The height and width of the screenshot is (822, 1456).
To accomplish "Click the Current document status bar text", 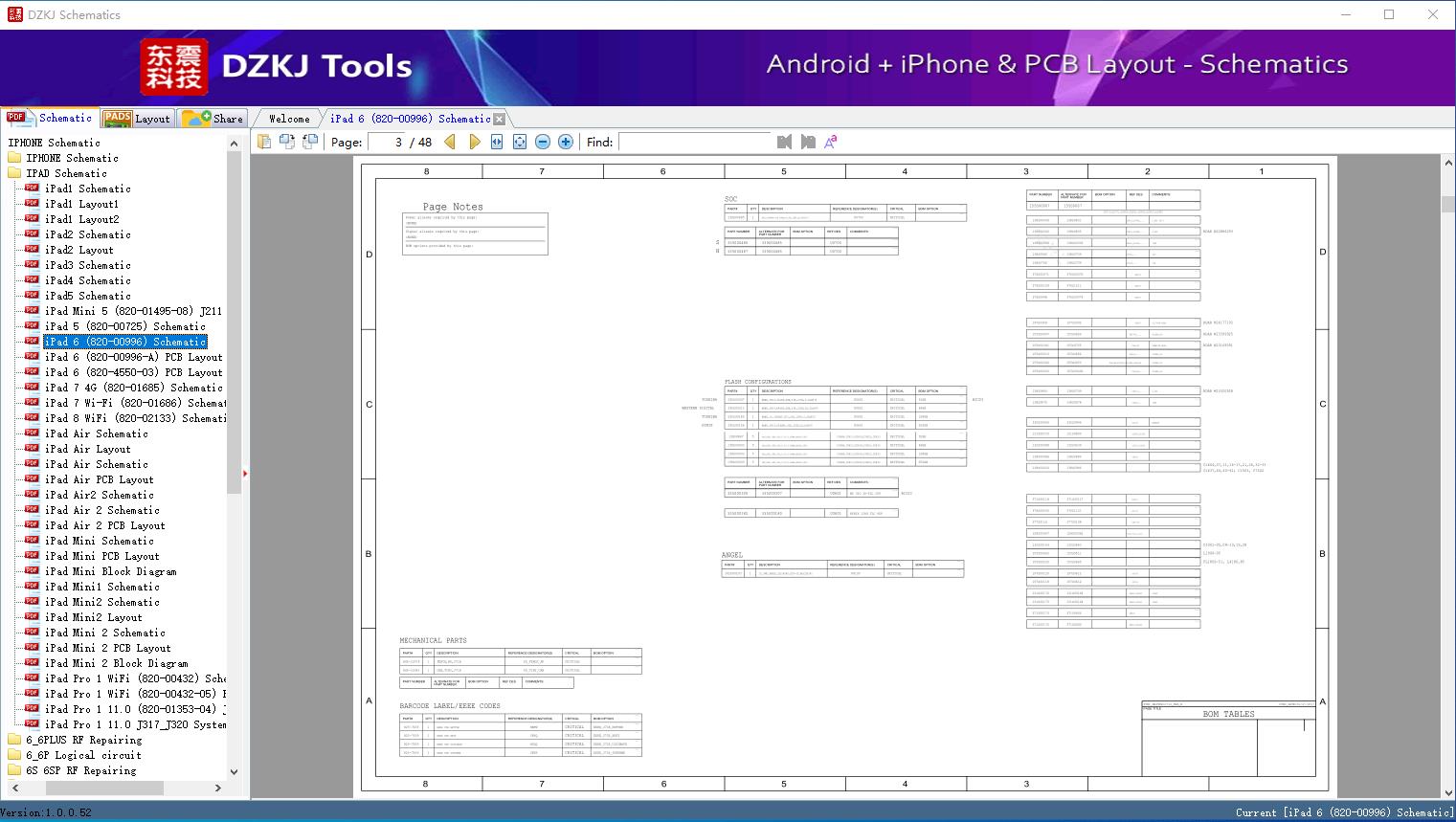I will [x=1343, y=812].
